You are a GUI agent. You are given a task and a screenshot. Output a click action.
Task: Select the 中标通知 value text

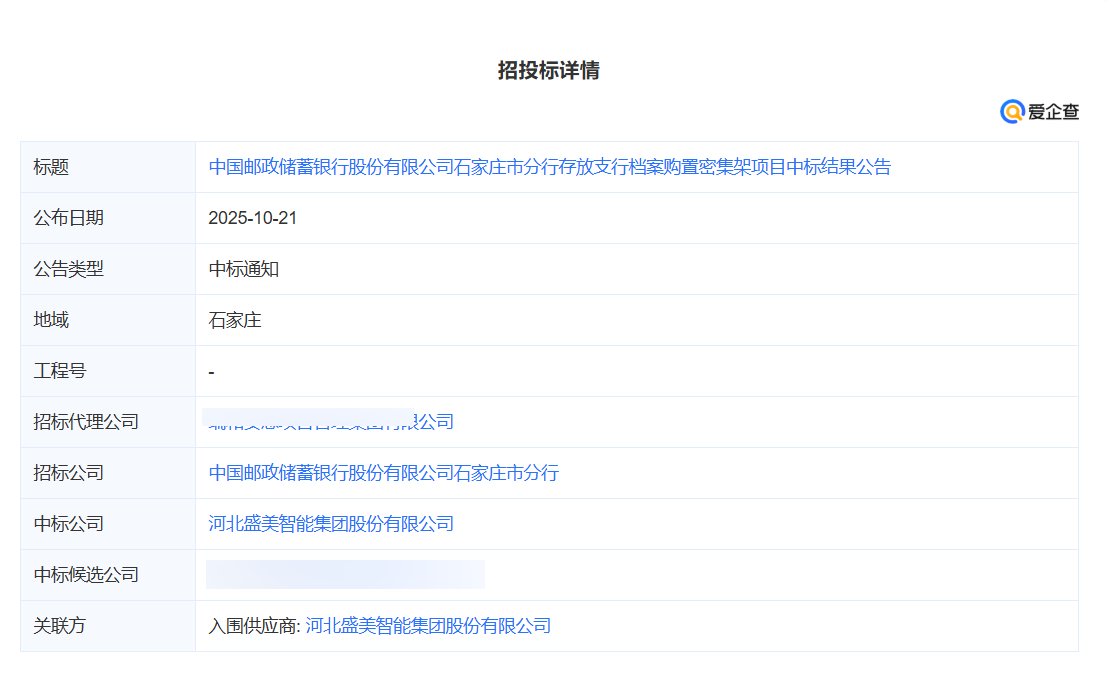(240, 269)
